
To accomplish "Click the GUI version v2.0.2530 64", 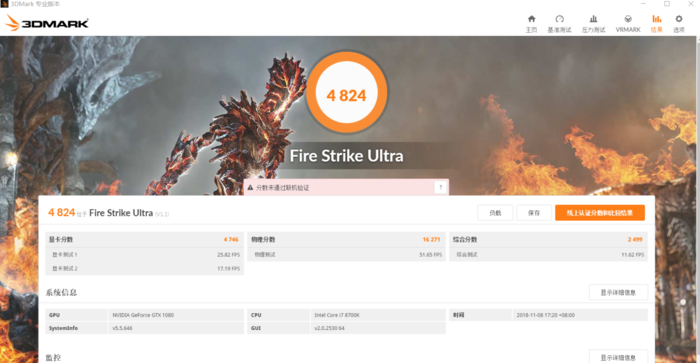I will (x=329, y=328).
